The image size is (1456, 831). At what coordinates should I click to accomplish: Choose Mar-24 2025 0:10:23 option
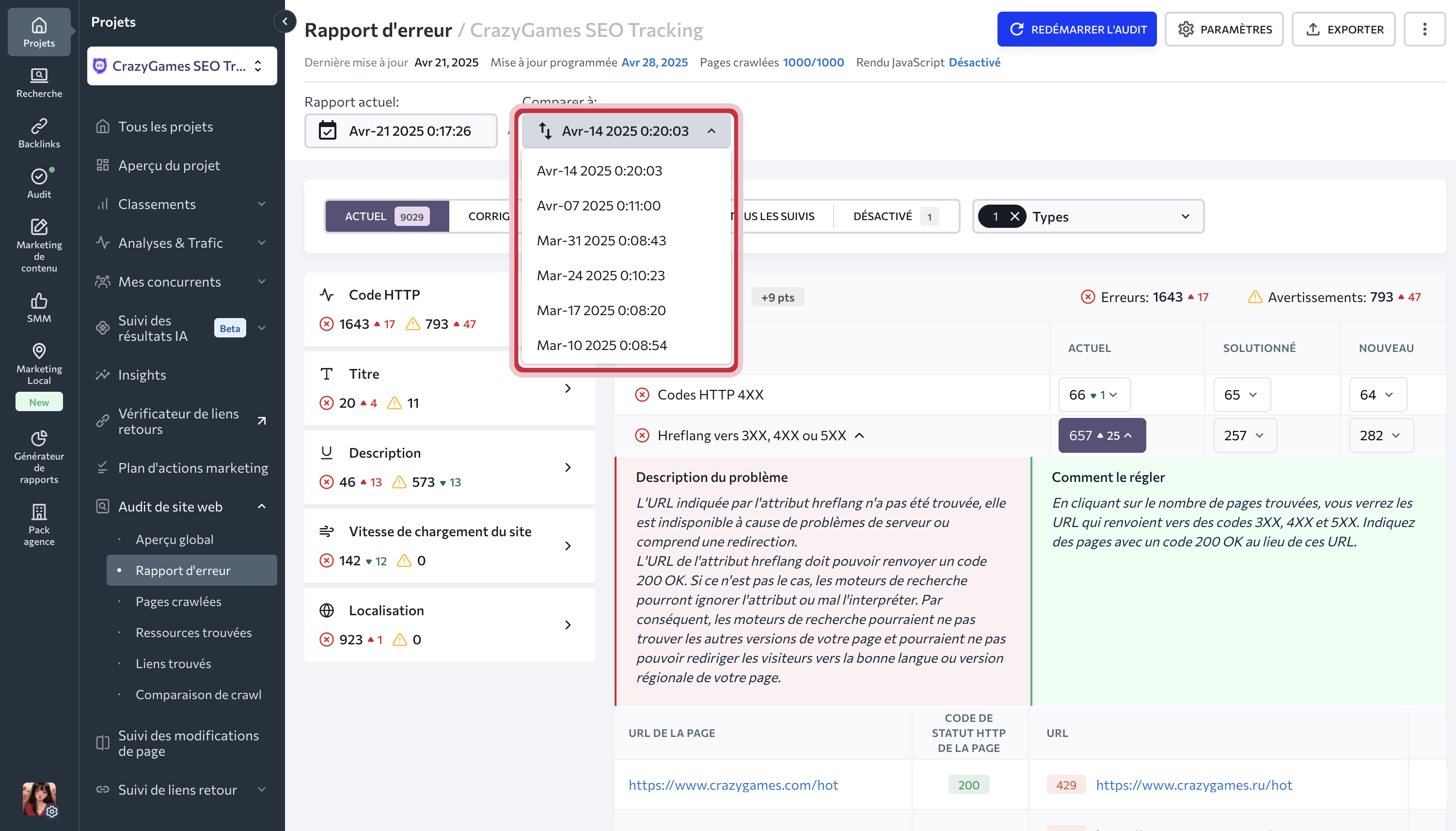click(x=626, y=276)
